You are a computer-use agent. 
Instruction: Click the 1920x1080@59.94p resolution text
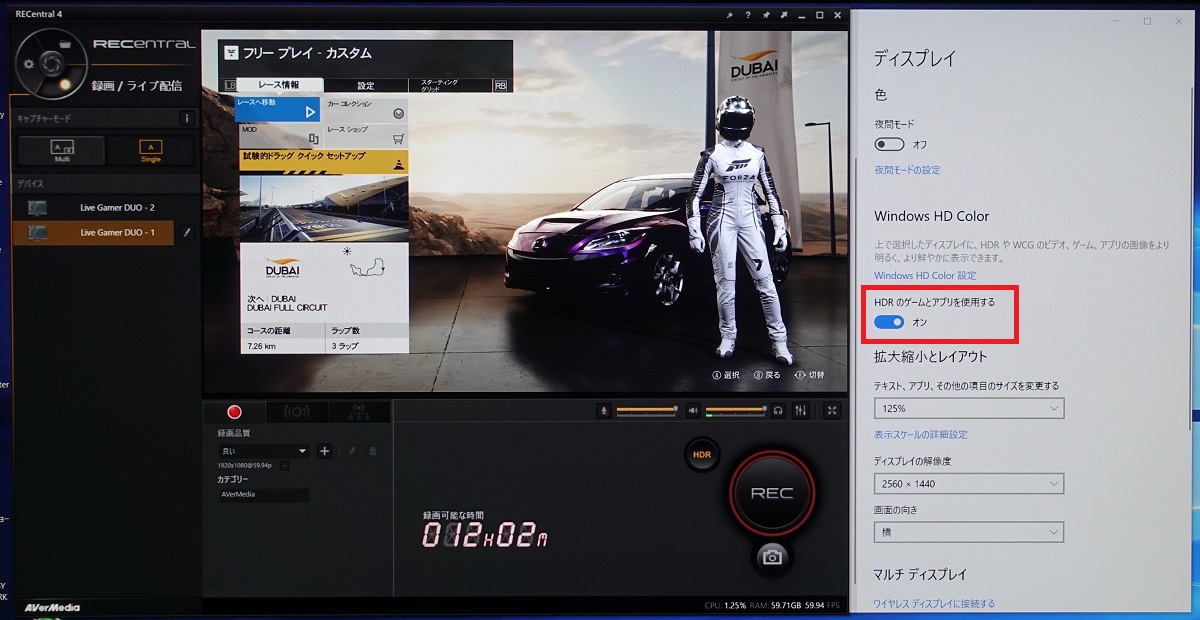pyautogui.click(x=247, y=466)
